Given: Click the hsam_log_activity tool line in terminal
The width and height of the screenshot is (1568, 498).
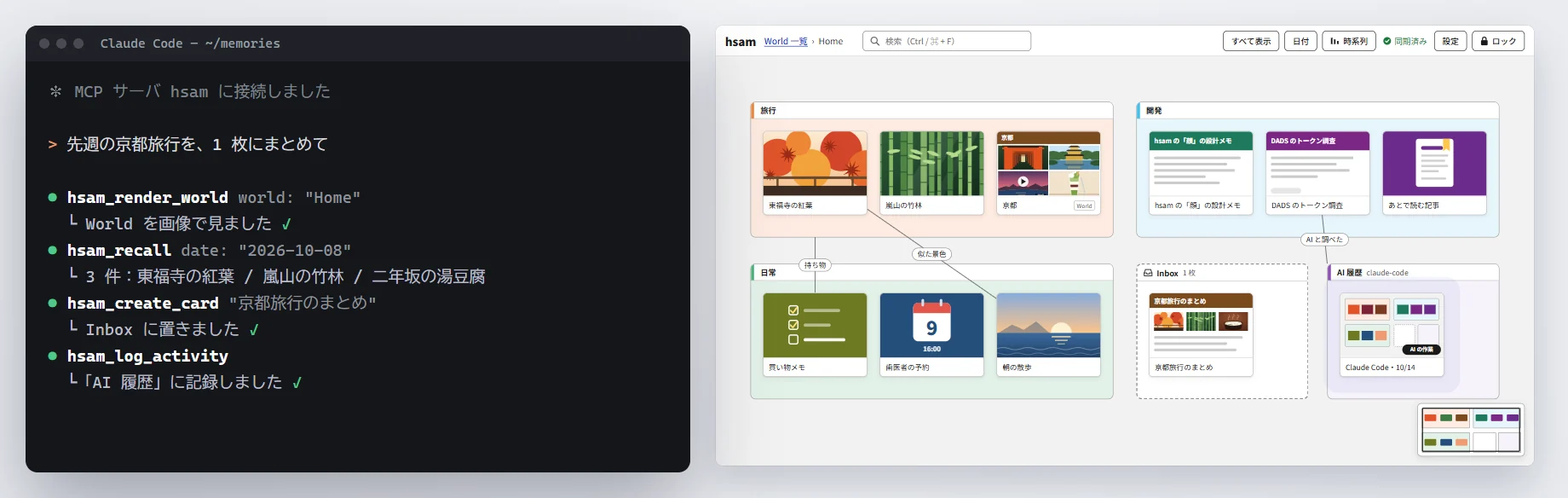Looking at the screenshot, I should pos(138,356).
